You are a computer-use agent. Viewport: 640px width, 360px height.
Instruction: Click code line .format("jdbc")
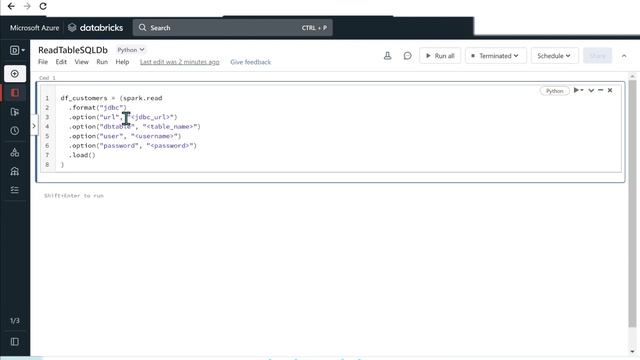coord(98,107)
